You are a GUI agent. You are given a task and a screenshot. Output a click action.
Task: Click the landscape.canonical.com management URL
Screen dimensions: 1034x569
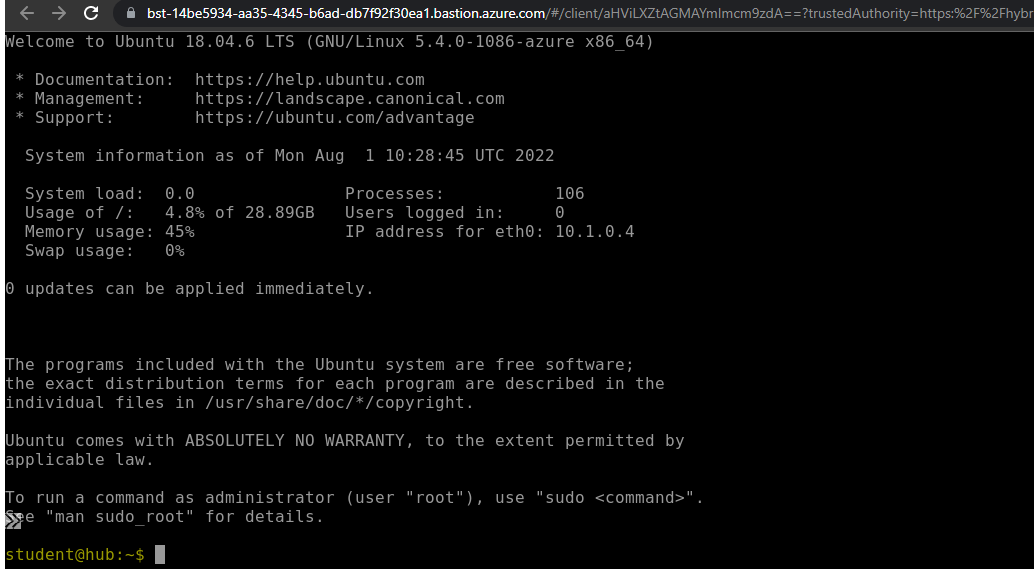click(x=349, y=99)
